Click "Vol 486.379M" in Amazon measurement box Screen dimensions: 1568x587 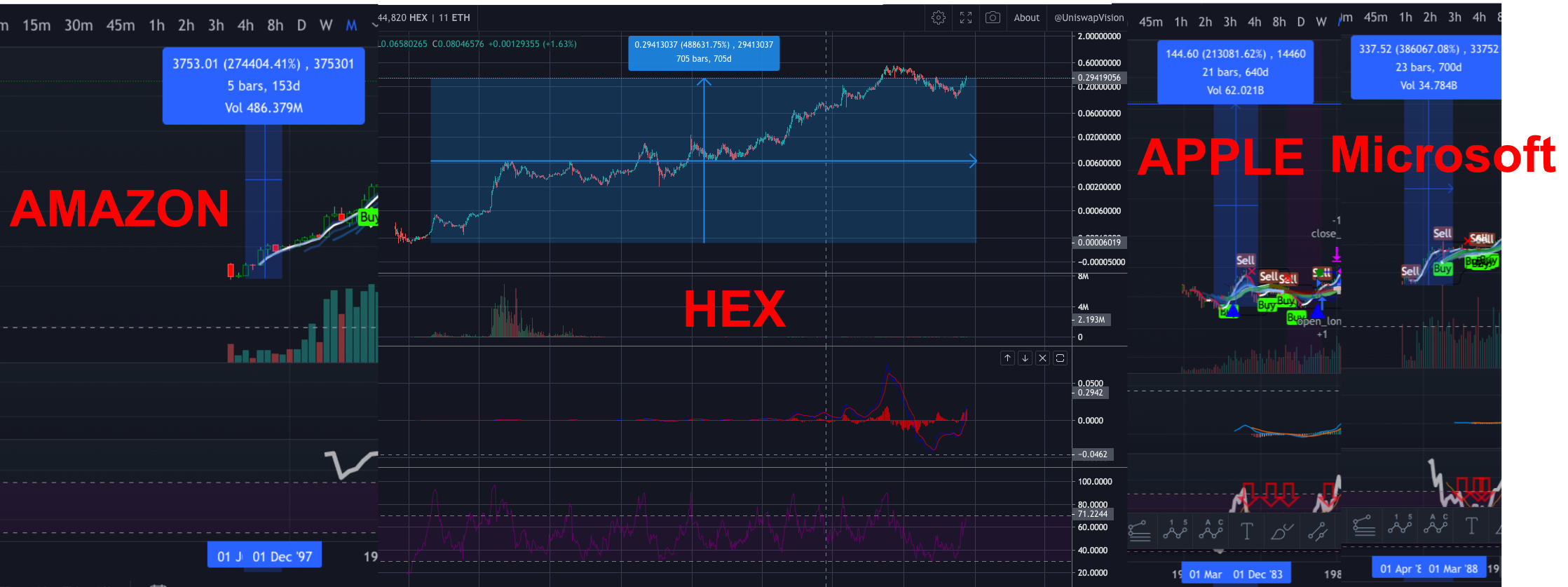[x=264, y=108]
